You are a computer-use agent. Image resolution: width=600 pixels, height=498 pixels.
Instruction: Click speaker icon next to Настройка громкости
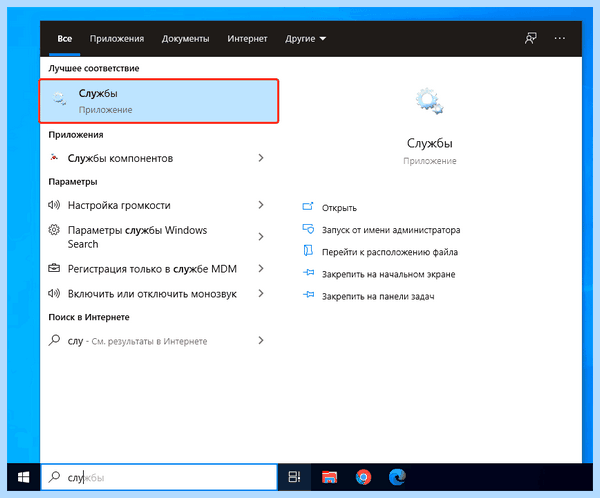point(54,205)
